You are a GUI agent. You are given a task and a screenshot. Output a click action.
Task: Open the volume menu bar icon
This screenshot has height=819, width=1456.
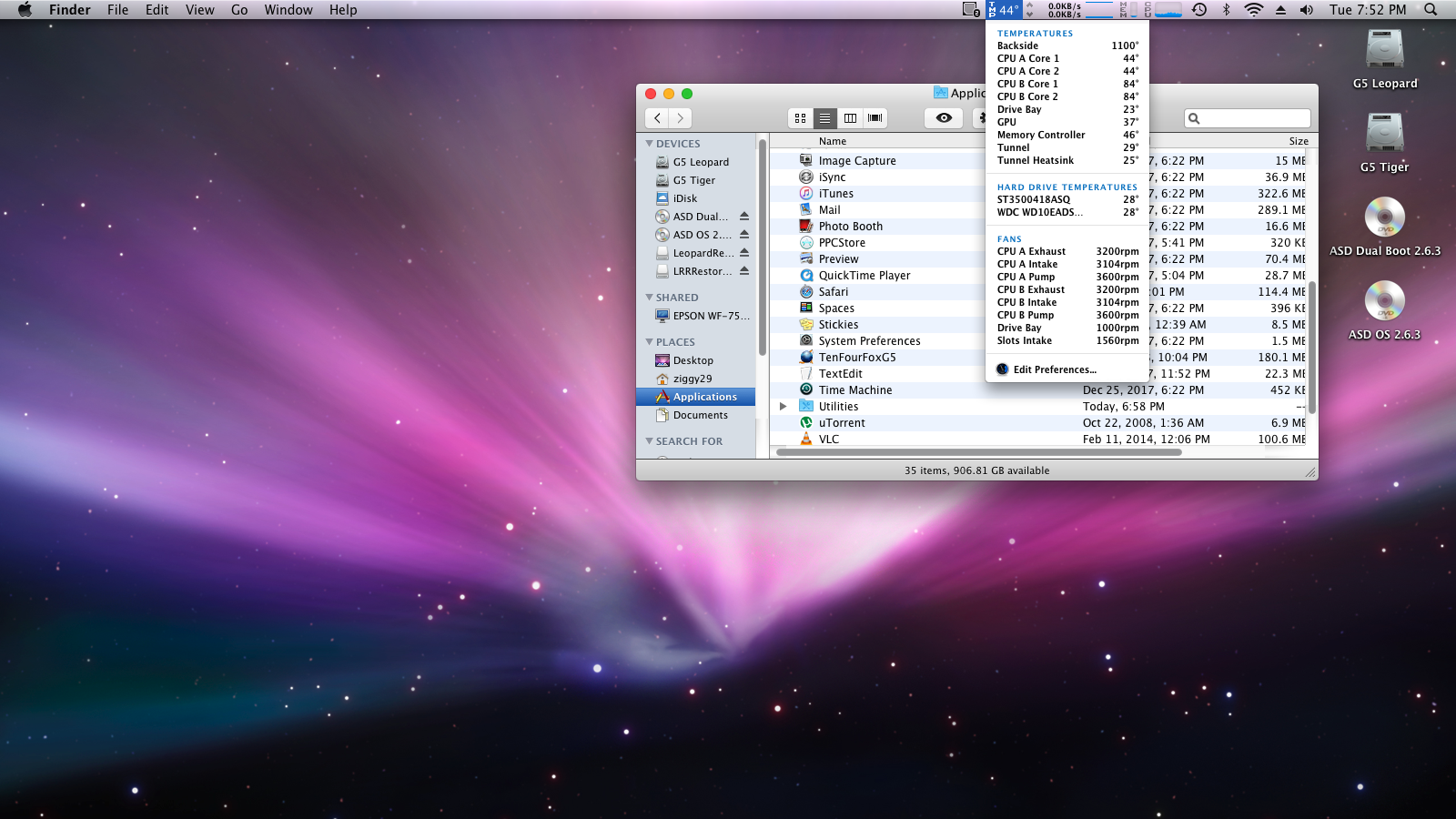click(x=1307, y=10)
